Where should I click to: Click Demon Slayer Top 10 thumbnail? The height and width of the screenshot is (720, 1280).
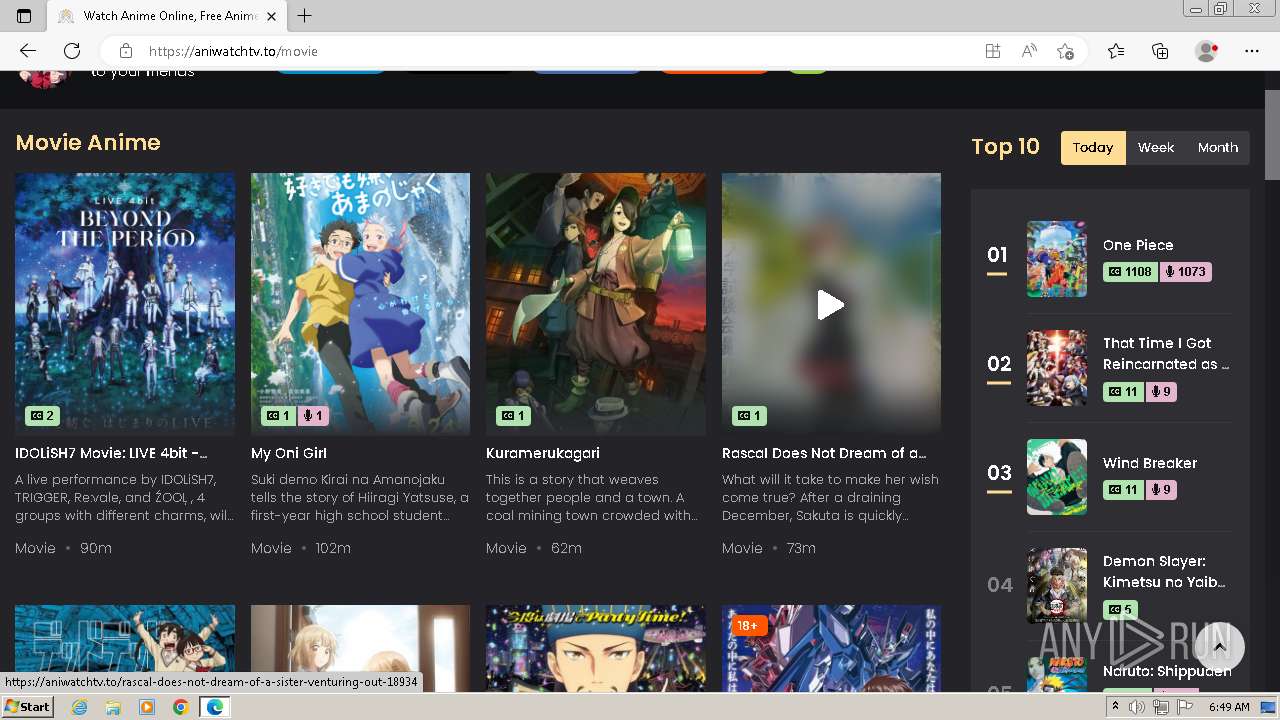pos(1057,585)
